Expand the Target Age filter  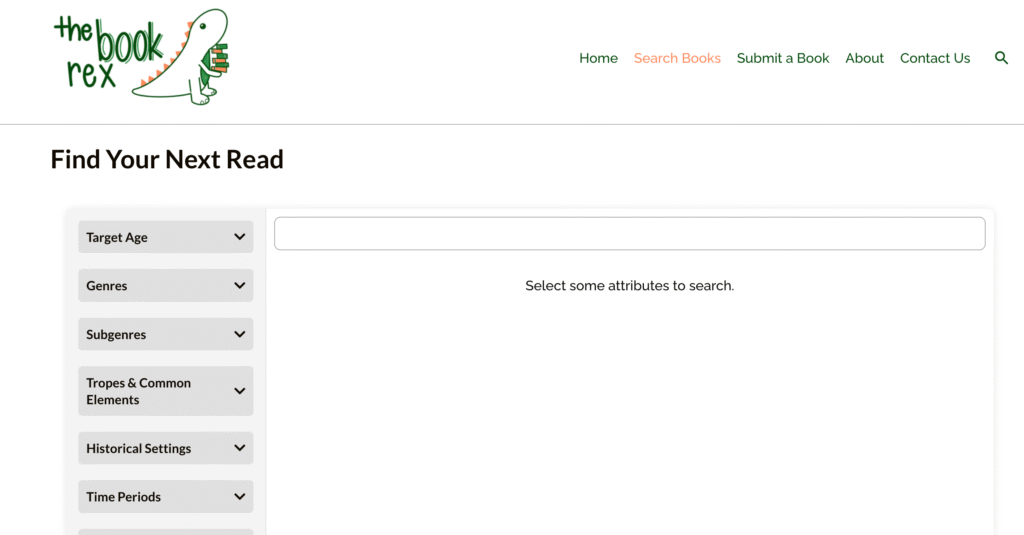point(166,237)
